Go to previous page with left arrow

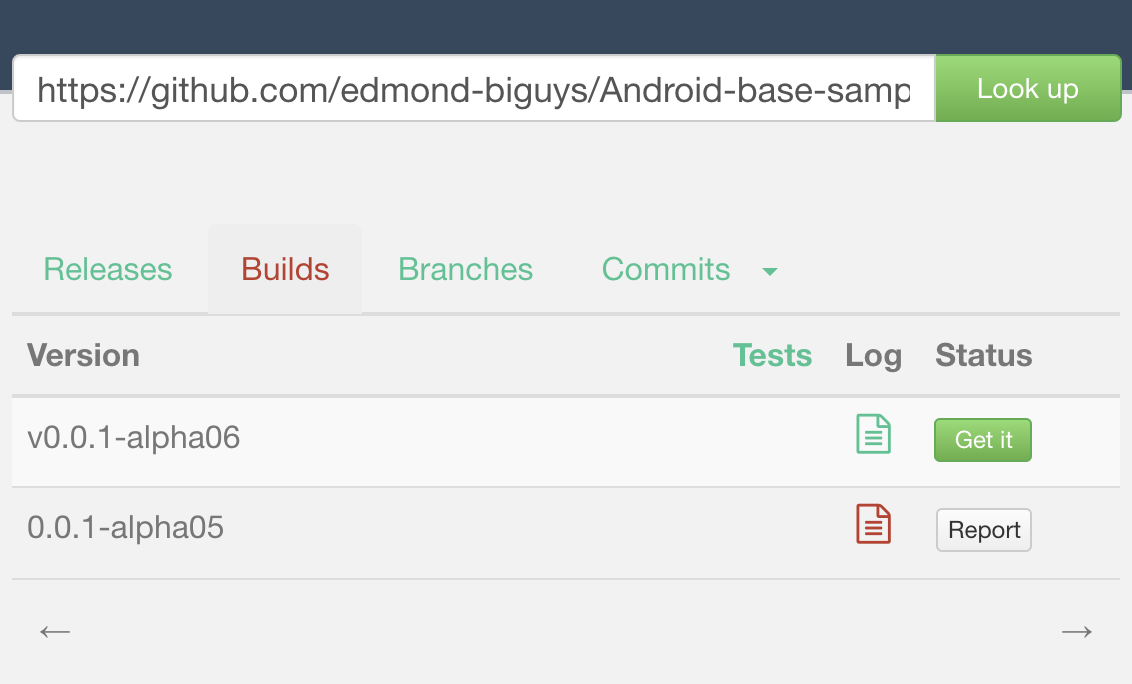click(x=55, y=632)
